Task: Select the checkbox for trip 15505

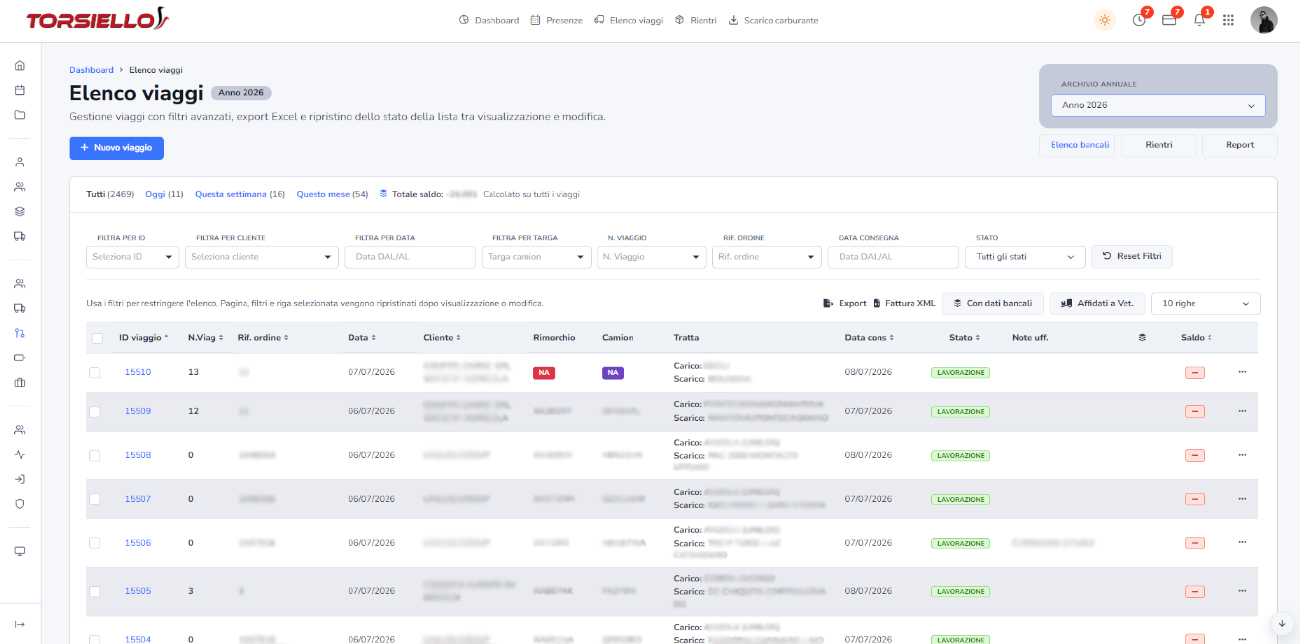Action: (x=95, y=591)
